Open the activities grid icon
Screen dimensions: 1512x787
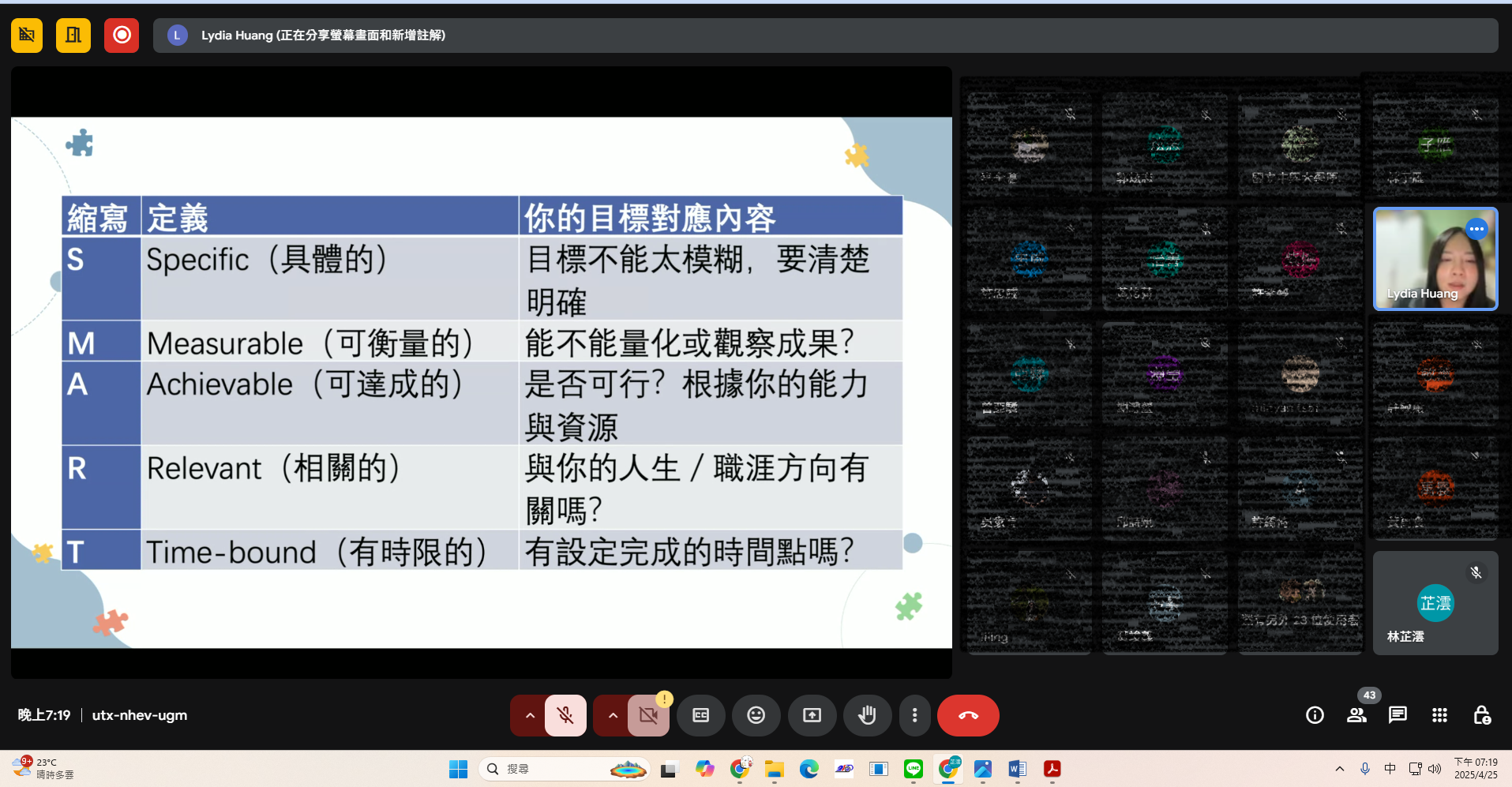tap(1439, 715)
